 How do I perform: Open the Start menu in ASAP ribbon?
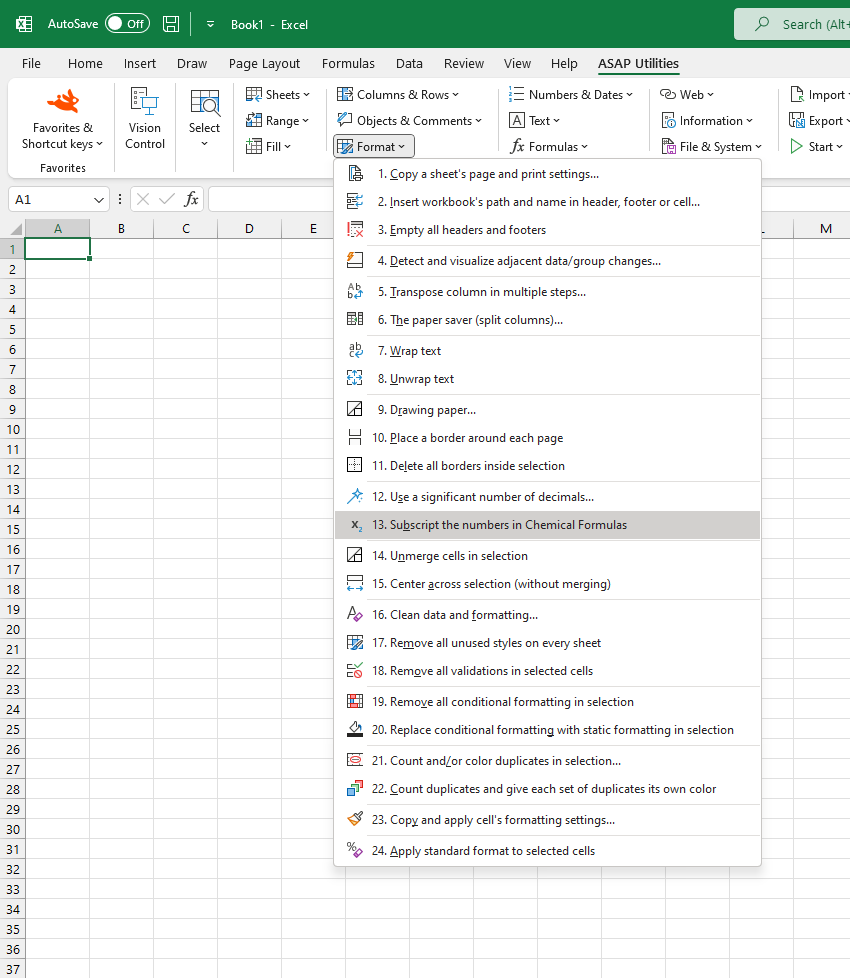(816, 147)
